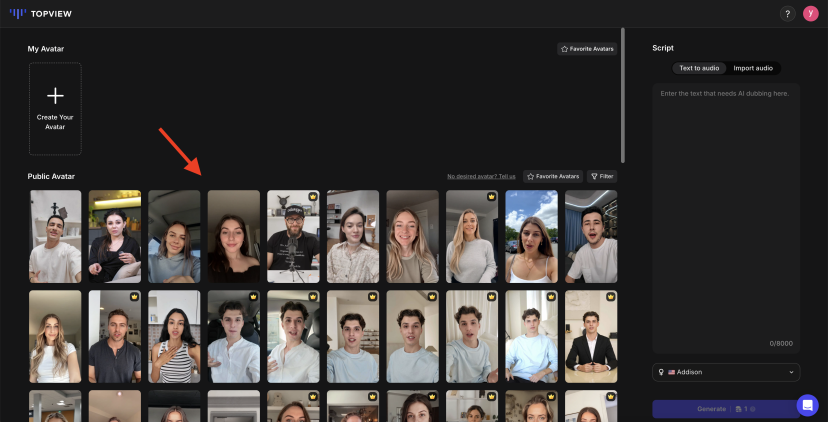The image size is (828, 422).
Task: Click the 'My Avatar' heading
Action: click(46, 49)
